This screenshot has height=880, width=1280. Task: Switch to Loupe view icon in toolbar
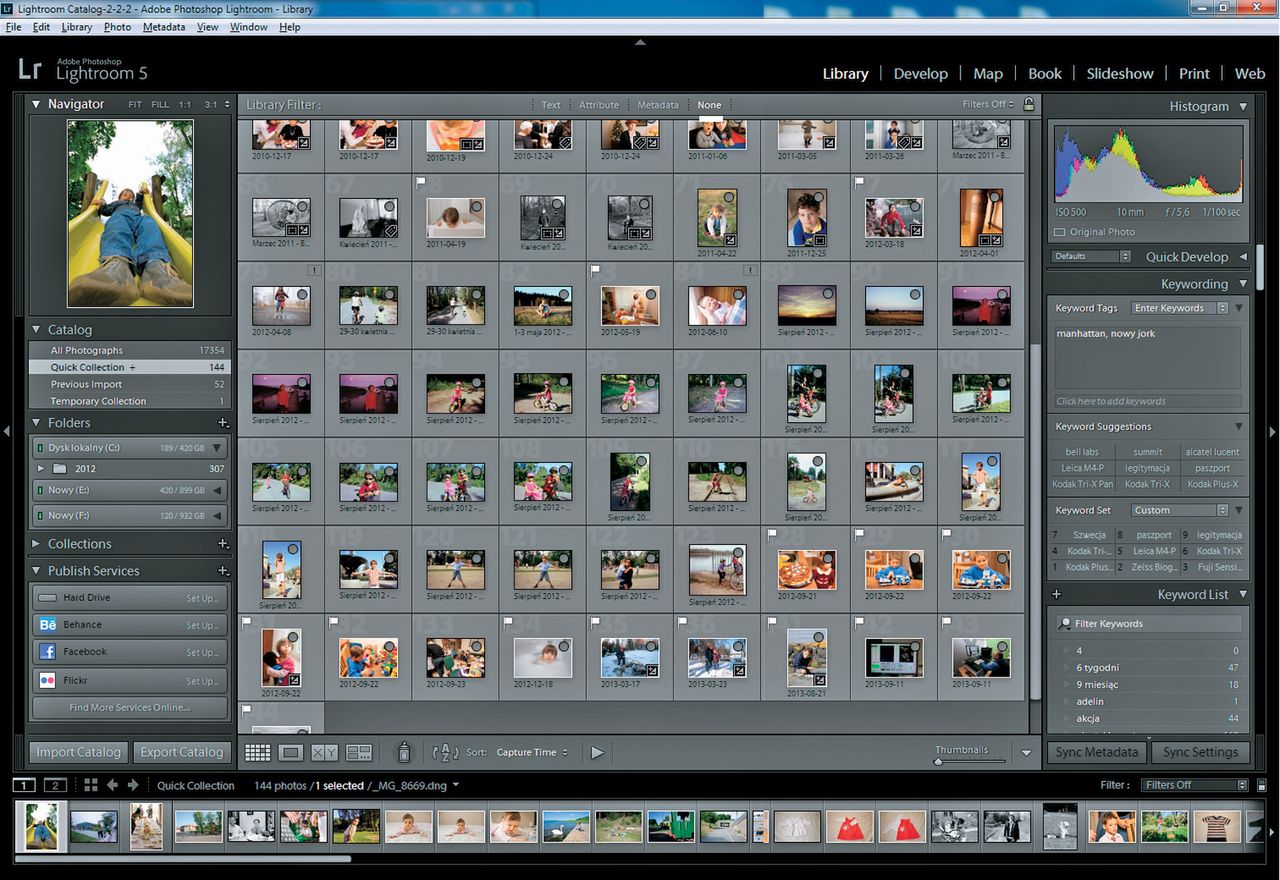[290, 752]
